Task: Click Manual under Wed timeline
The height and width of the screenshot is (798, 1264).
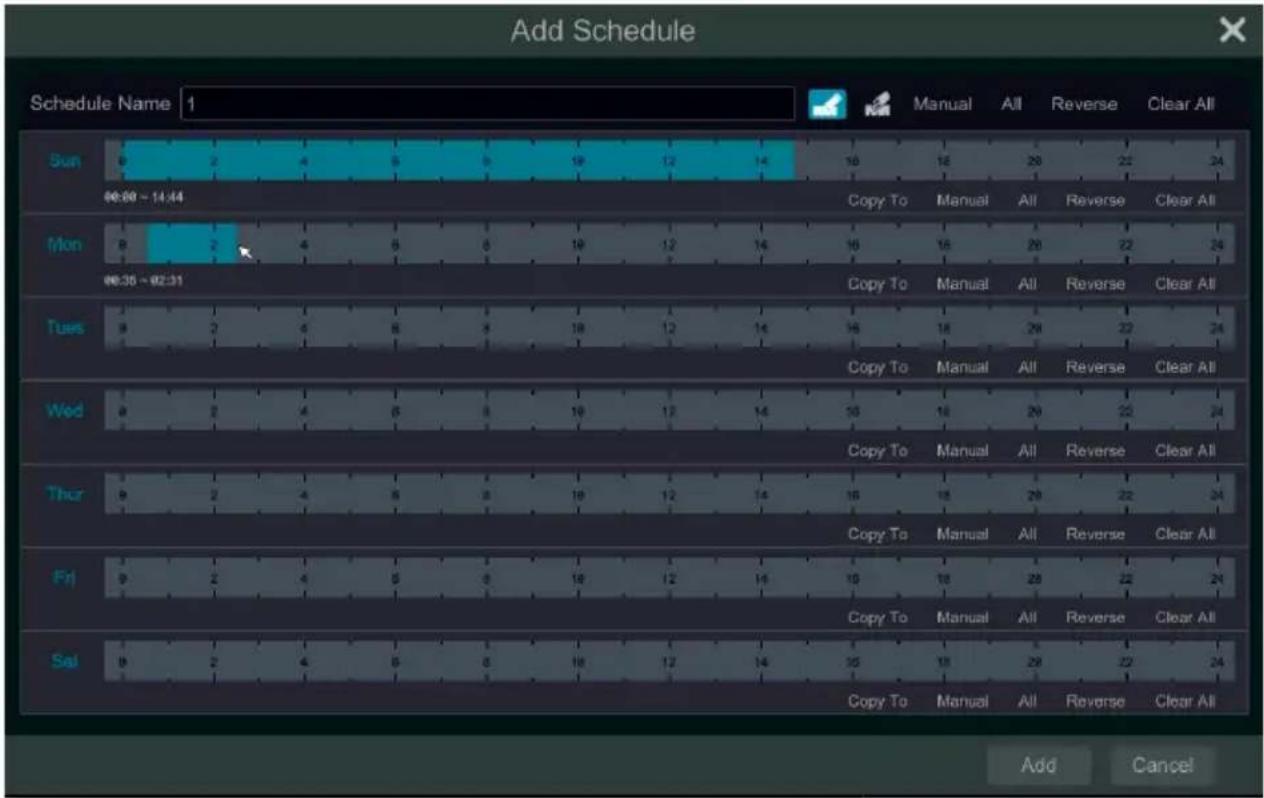Action: pyautogui.click(x=962, y=451)
